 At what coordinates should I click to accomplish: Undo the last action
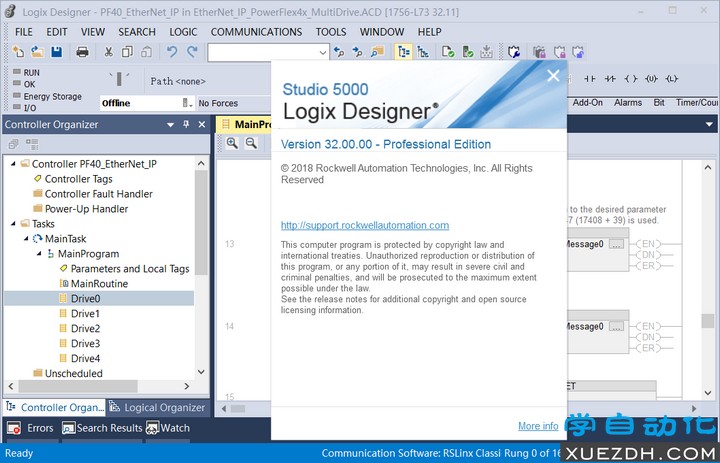pos(172,52)
